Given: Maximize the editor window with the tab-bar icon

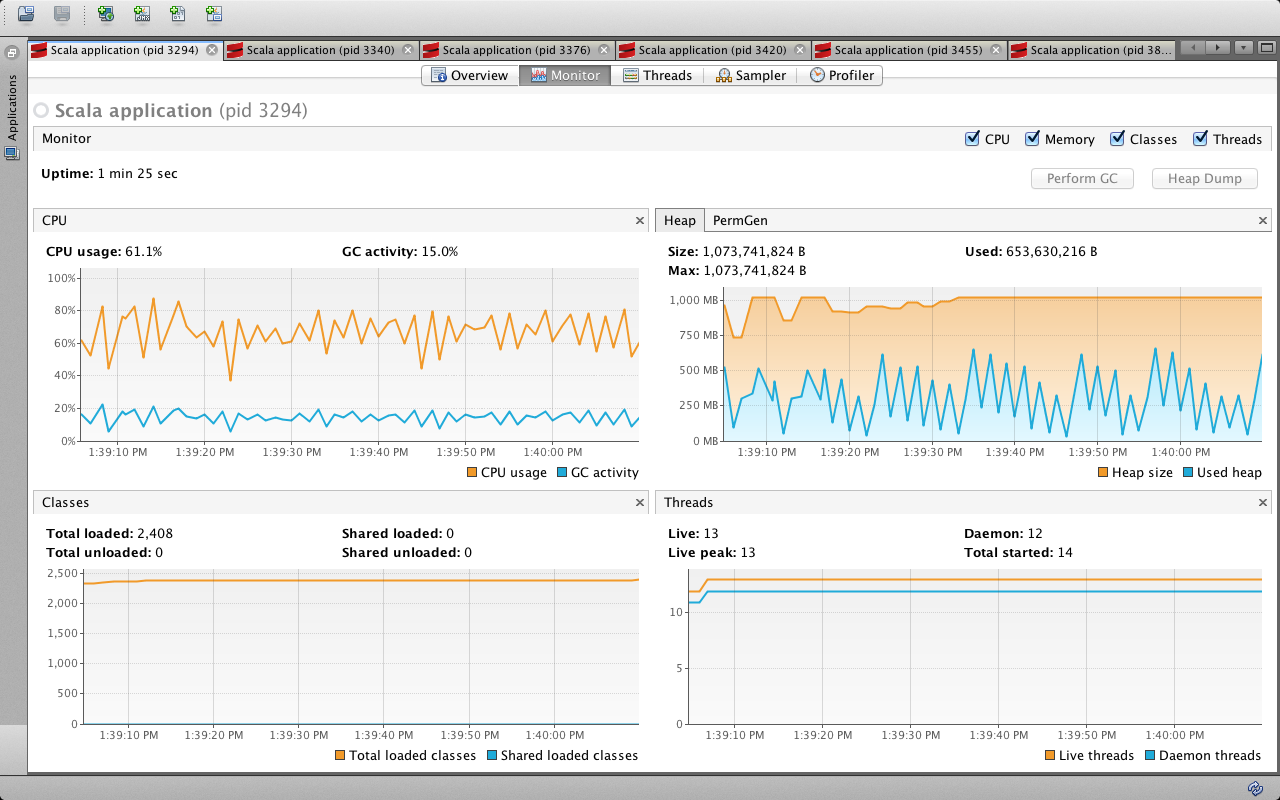Looking at the screenshot, I should coord(1267,47).
